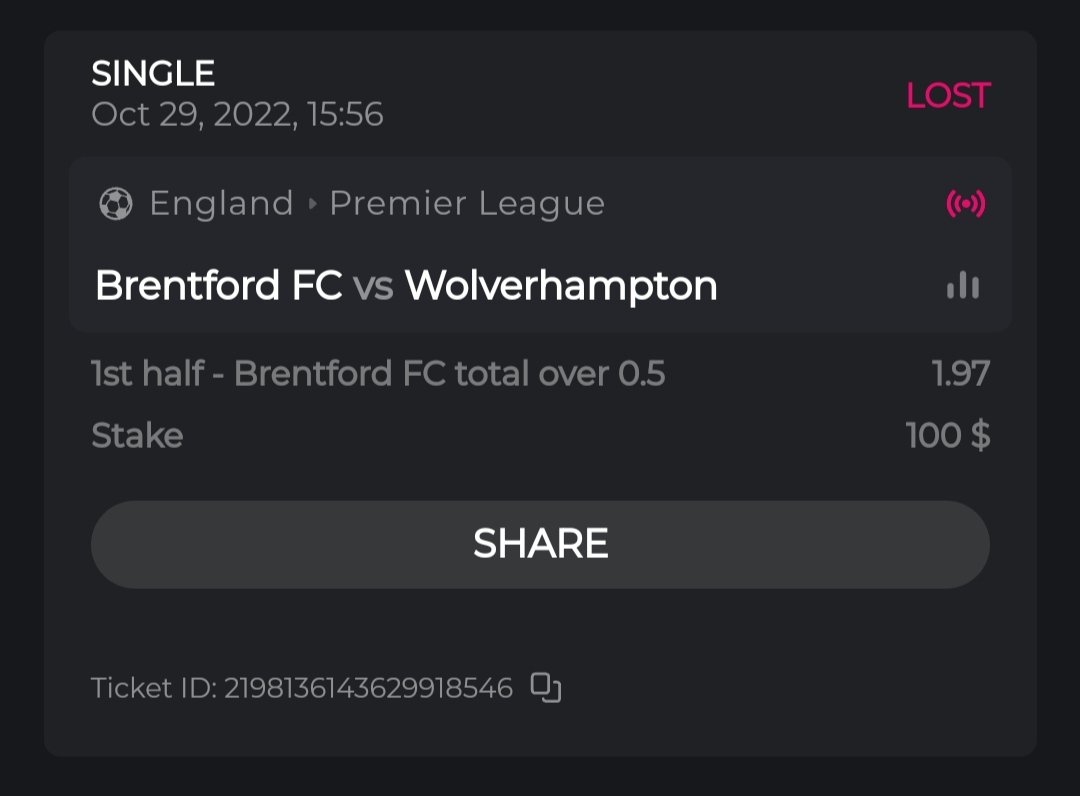
Task: Click the "Ticket ID:" label
Action: (153, 688)
